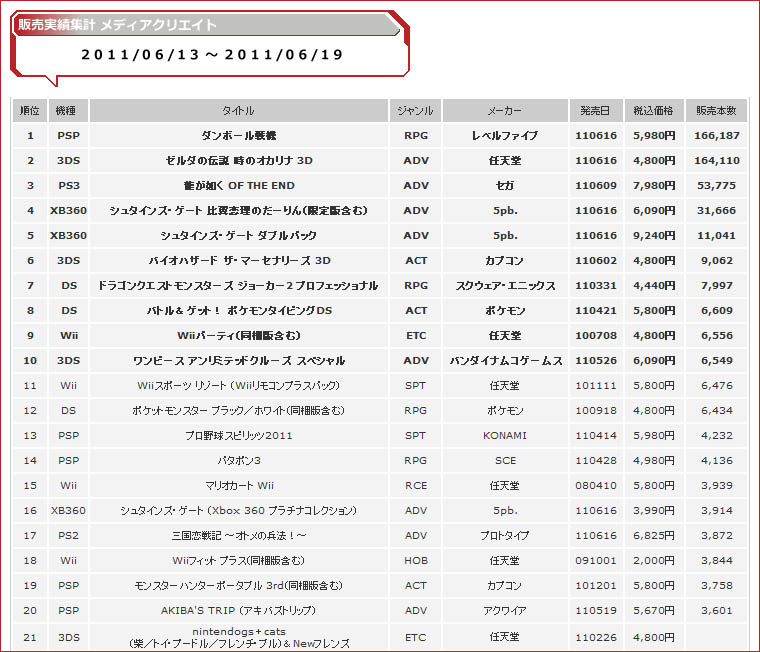The width and height of the screenshot is (760, 652).
Task: Select title バイオハザード ザ・マーセナリーズ 3D
Action: click(238, 261)
